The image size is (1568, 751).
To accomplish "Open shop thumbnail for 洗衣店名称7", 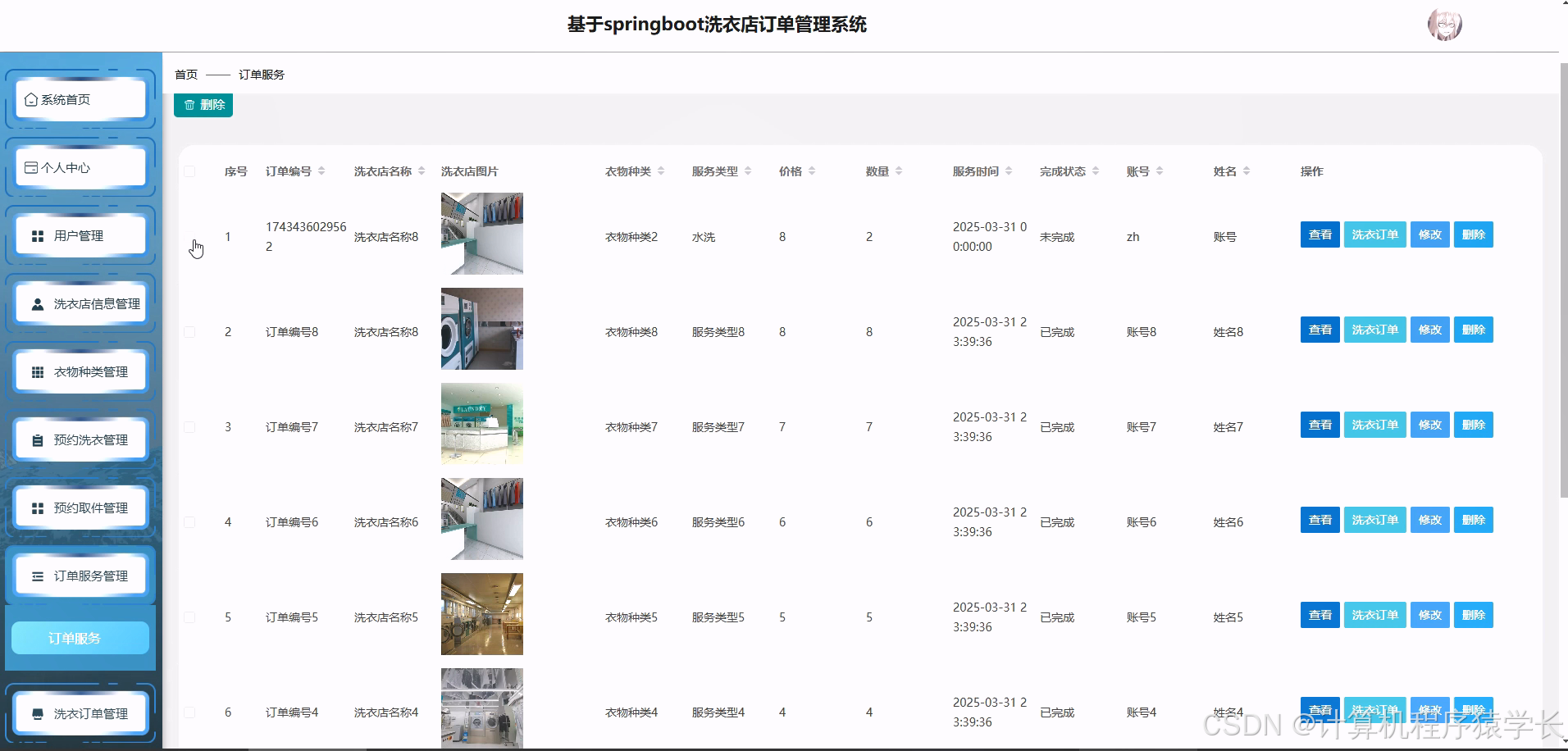I will (x=482, y=424).
